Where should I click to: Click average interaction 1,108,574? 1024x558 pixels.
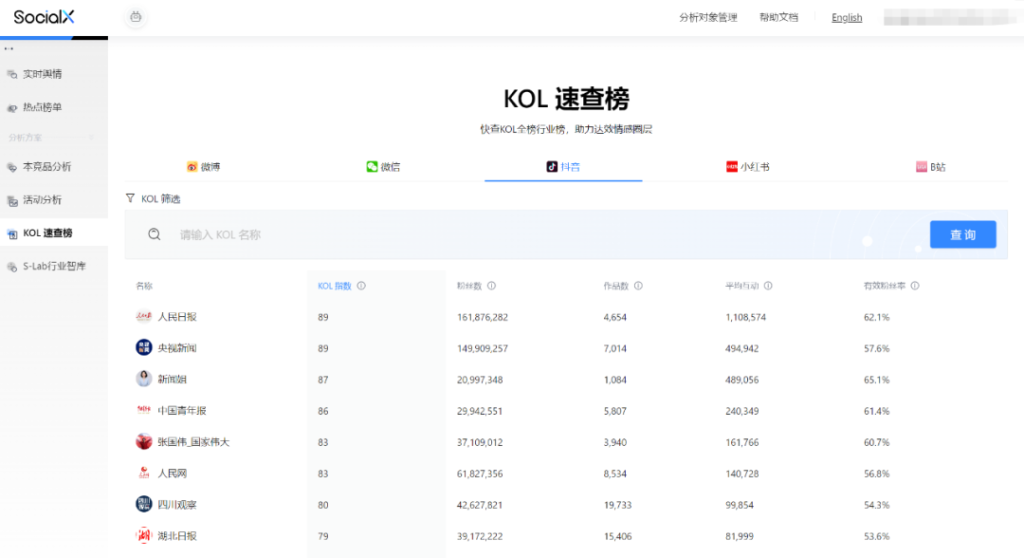pos(745,318)
